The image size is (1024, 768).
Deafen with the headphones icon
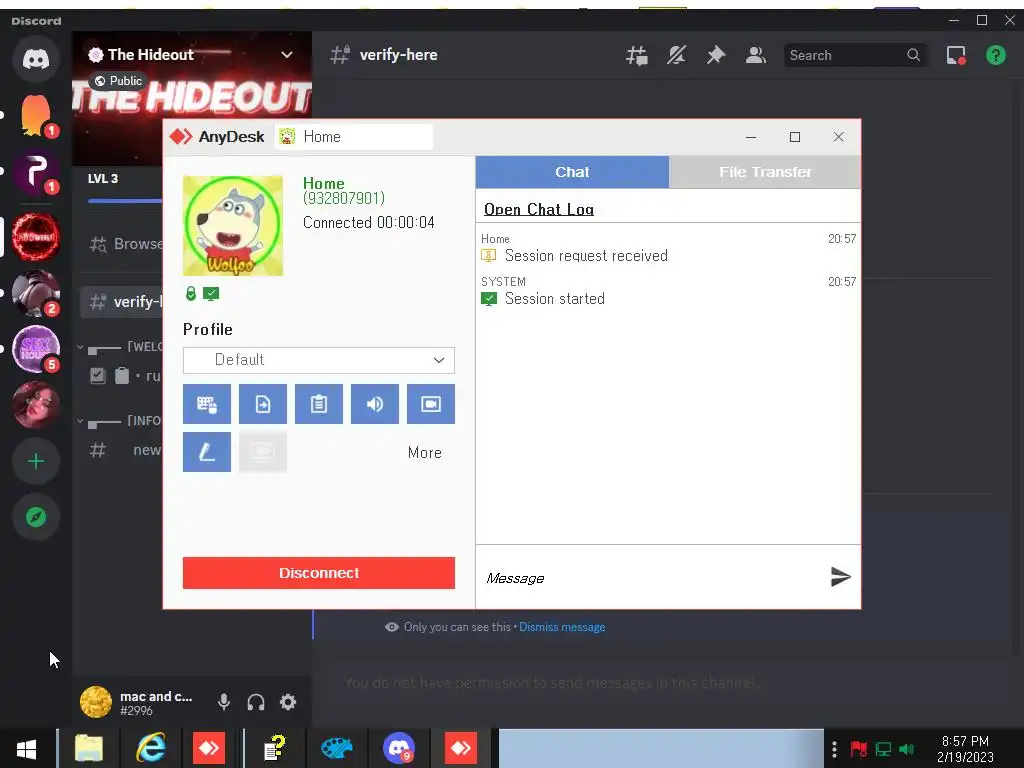[x=256, y=702]
